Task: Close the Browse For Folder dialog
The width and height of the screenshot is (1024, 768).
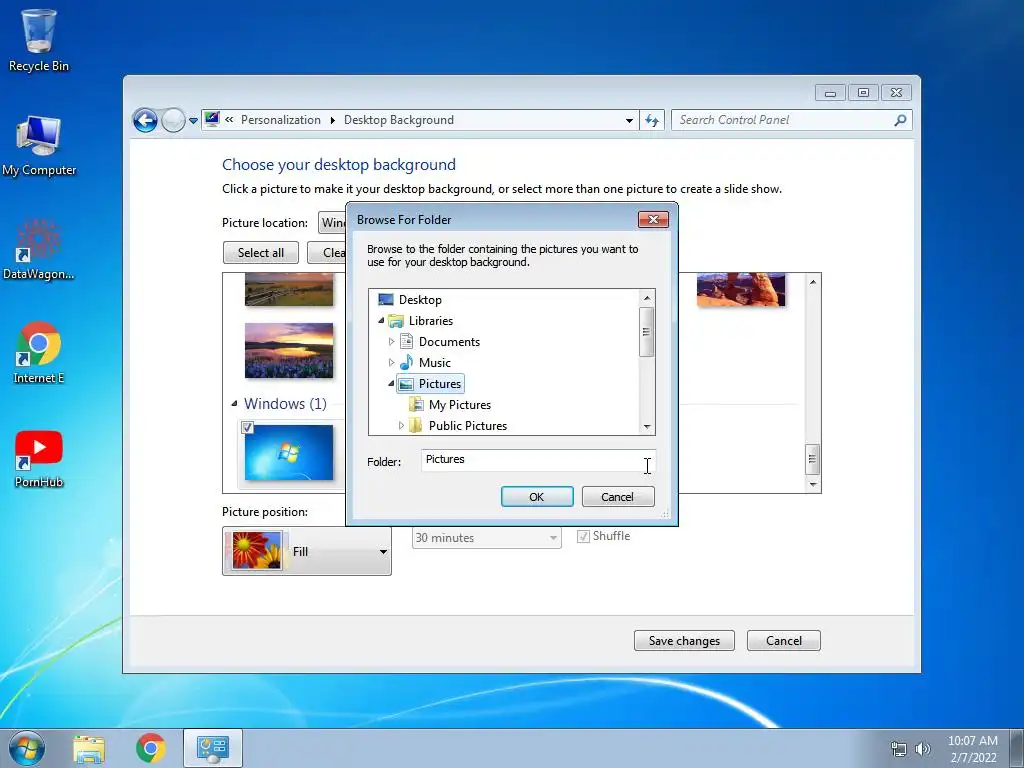Action: point(653,219)
